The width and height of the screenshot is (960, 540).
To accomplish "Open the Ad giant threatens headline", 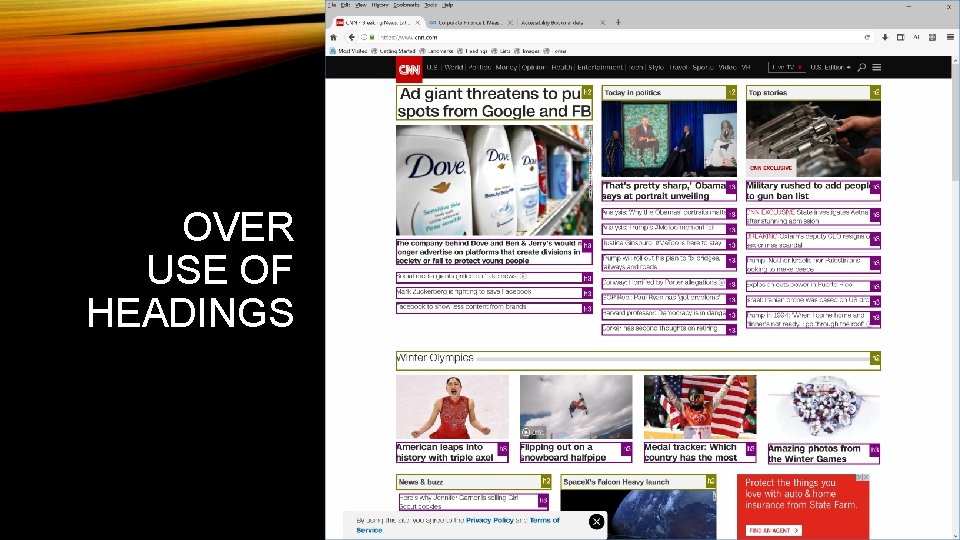I will 494,102.
